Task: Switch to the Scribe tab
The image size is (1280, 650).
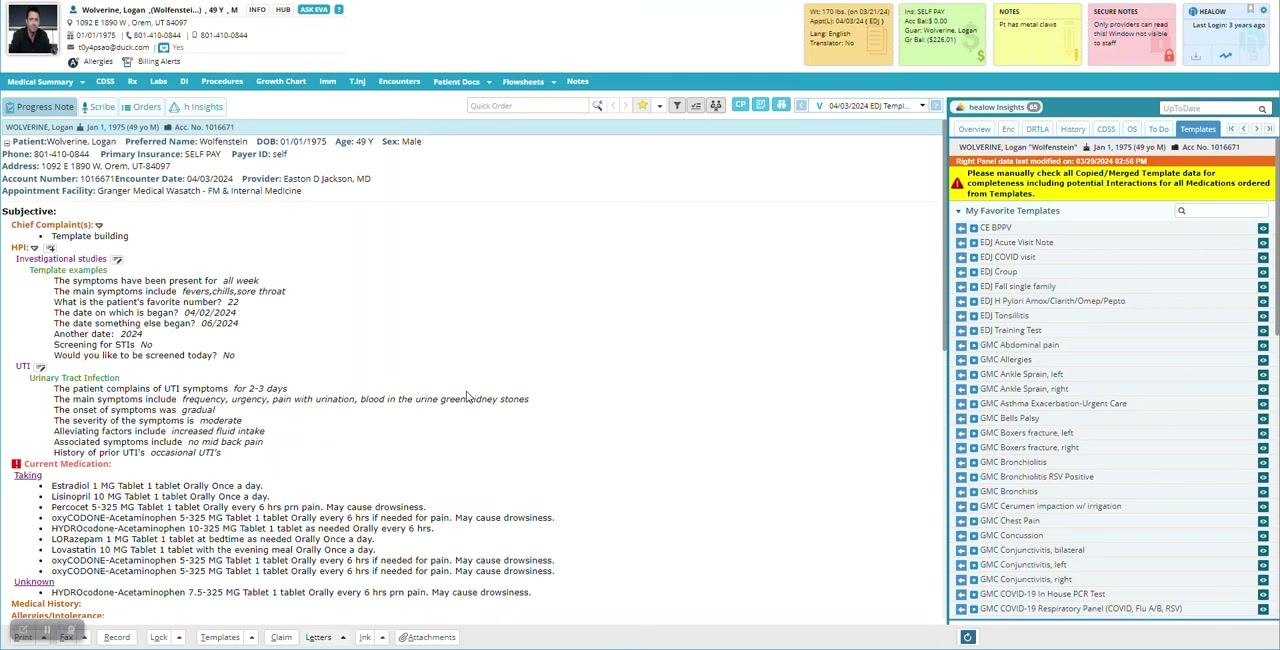Action: pos(98,107)
